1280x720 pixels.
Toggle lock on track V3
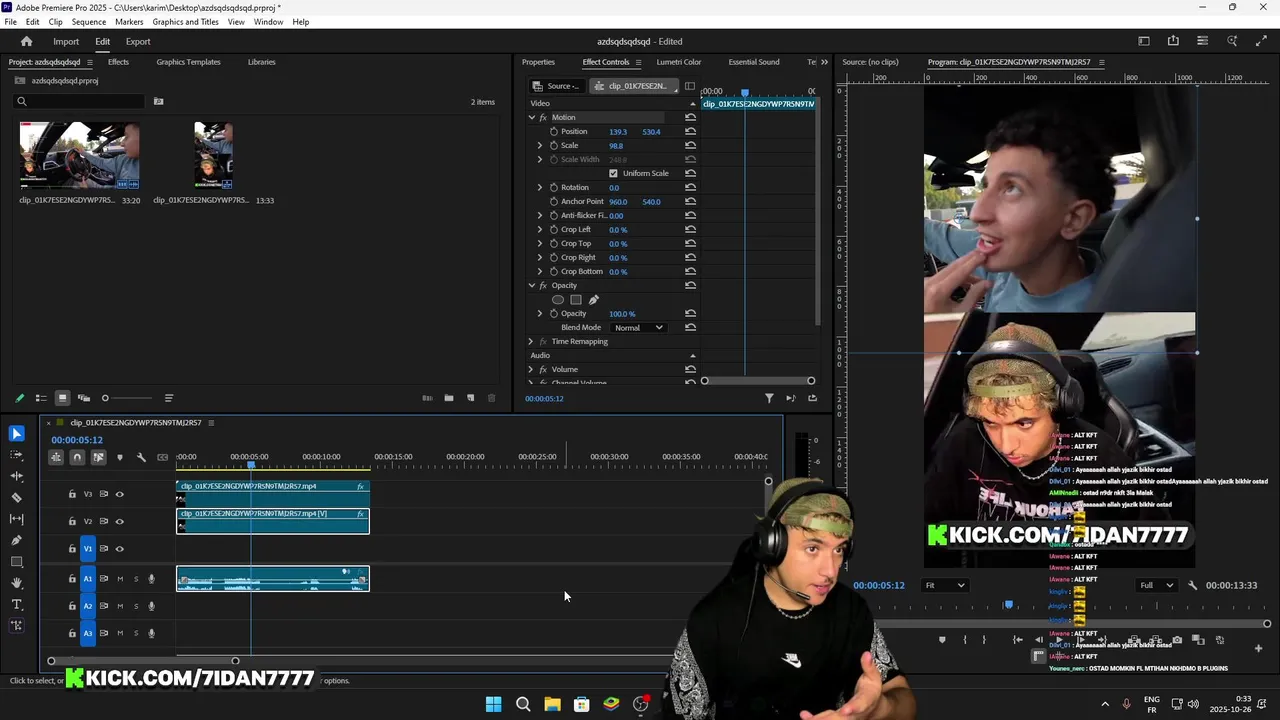(x=72, y=494)
